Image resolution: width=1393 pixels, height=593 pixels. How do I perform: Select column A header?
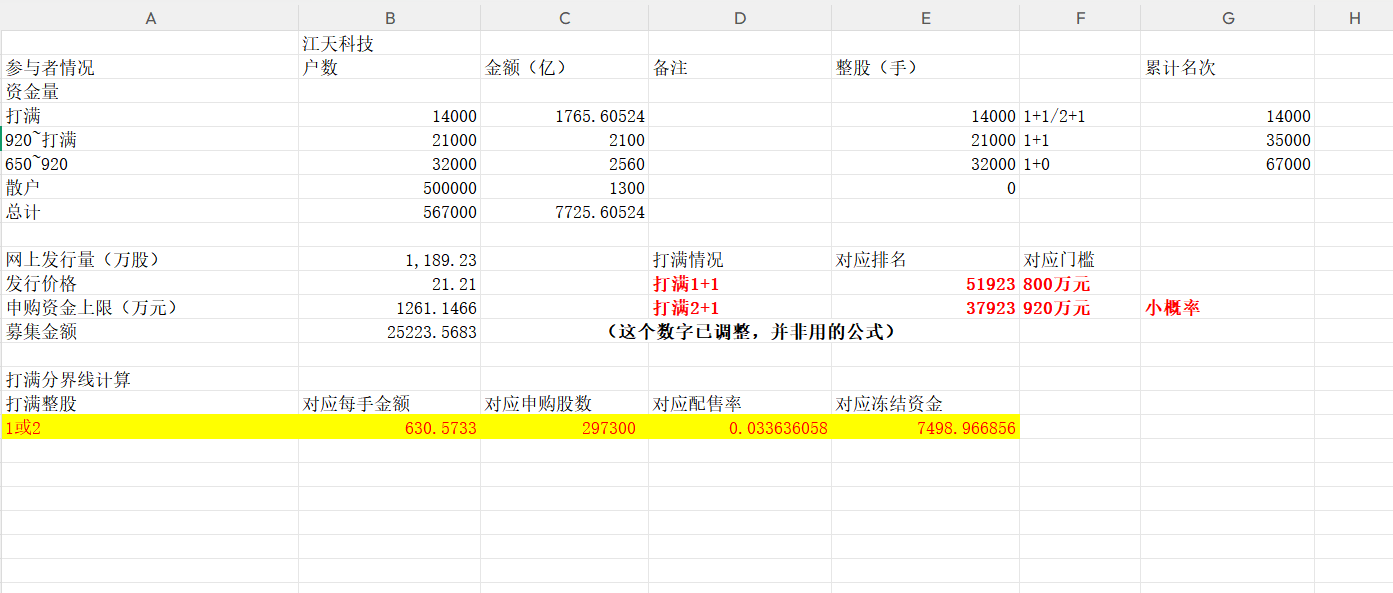(150, 18)
